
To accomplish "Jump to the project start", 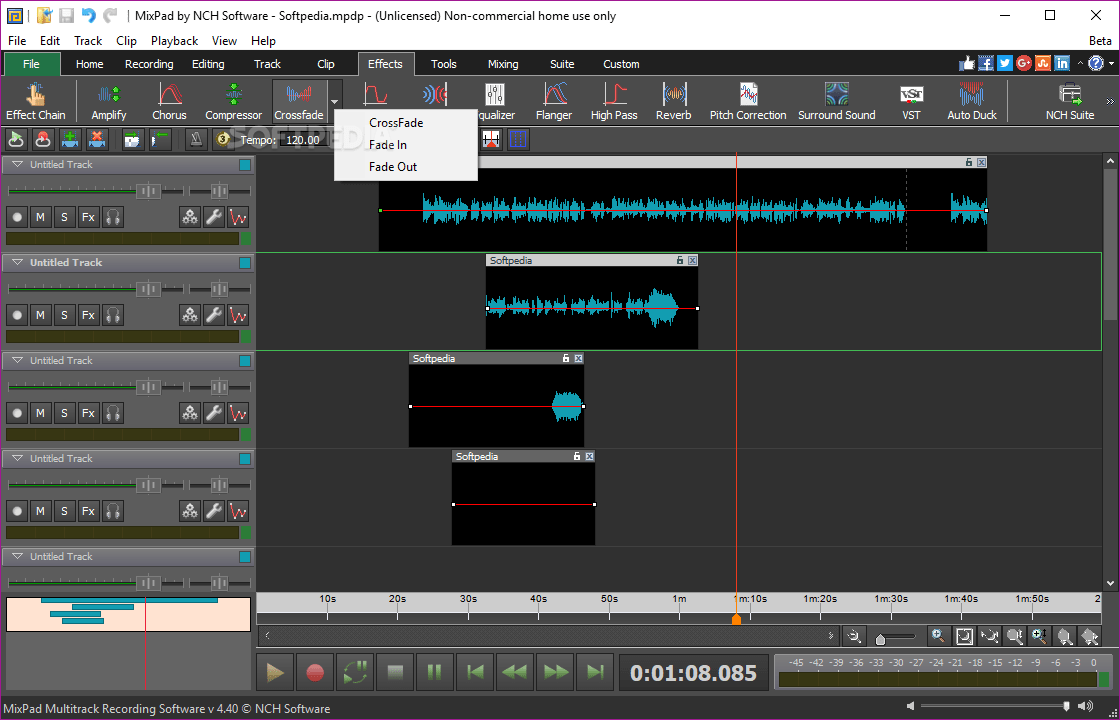I will point(475,672).
